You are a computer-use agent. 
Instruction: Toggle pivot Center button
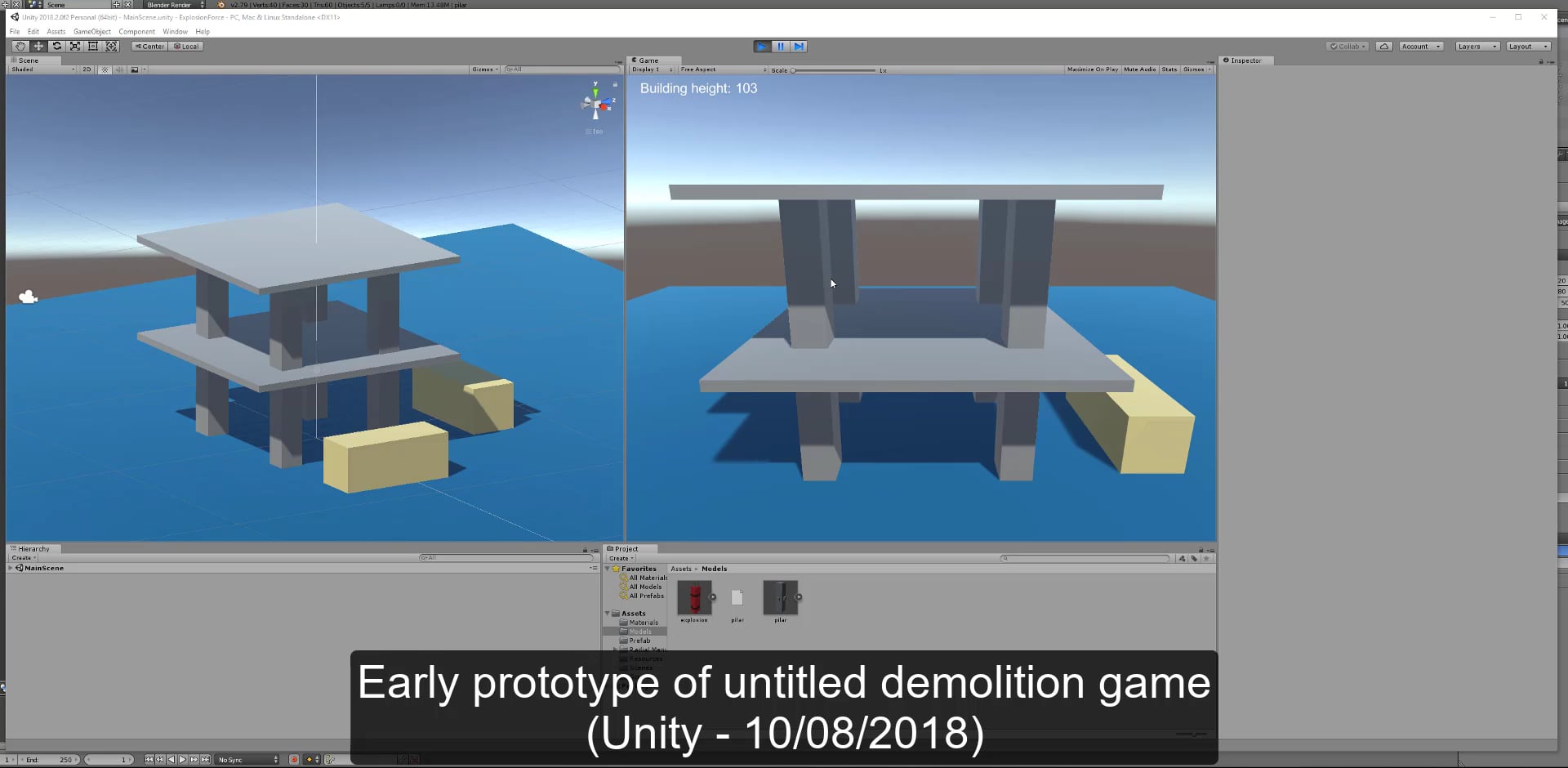[149, 47]
